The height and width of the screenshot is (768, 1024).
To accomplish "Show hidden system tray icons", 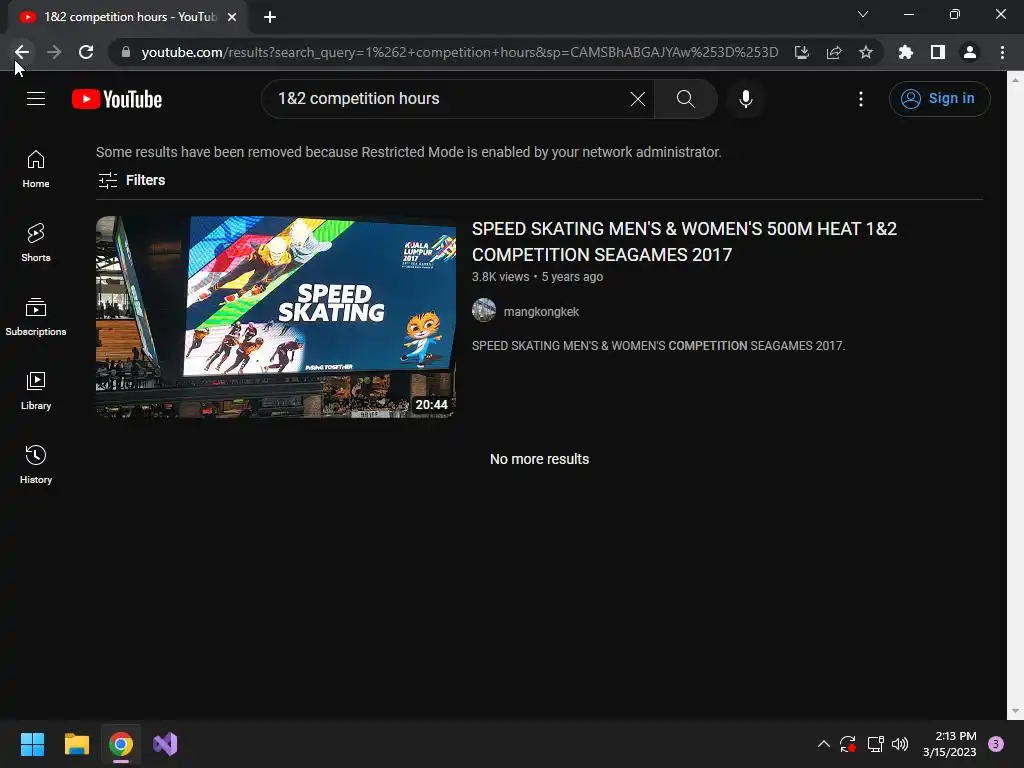I will coord(824,744).
